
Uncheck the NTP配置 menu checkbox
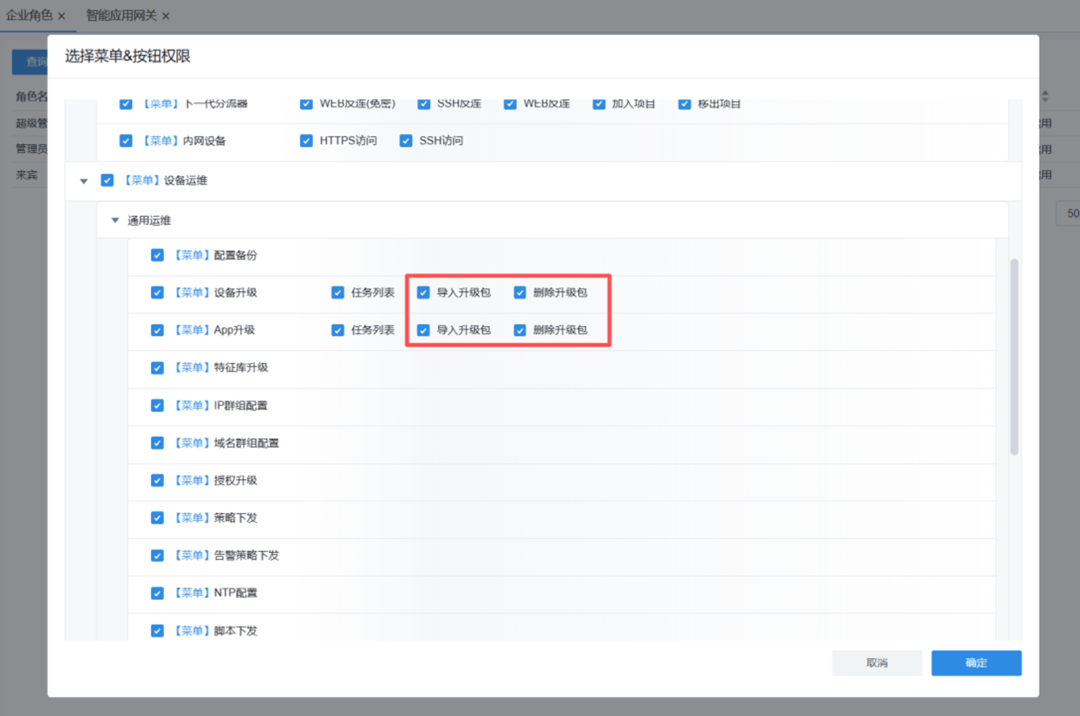click(x=157, y=593)
